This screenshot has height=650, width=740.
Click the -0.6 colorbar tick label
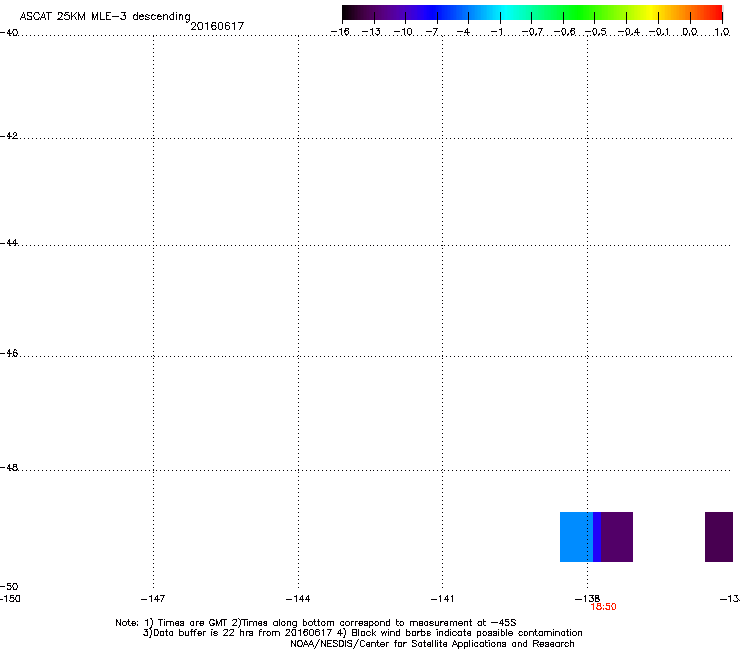(564, 32)
